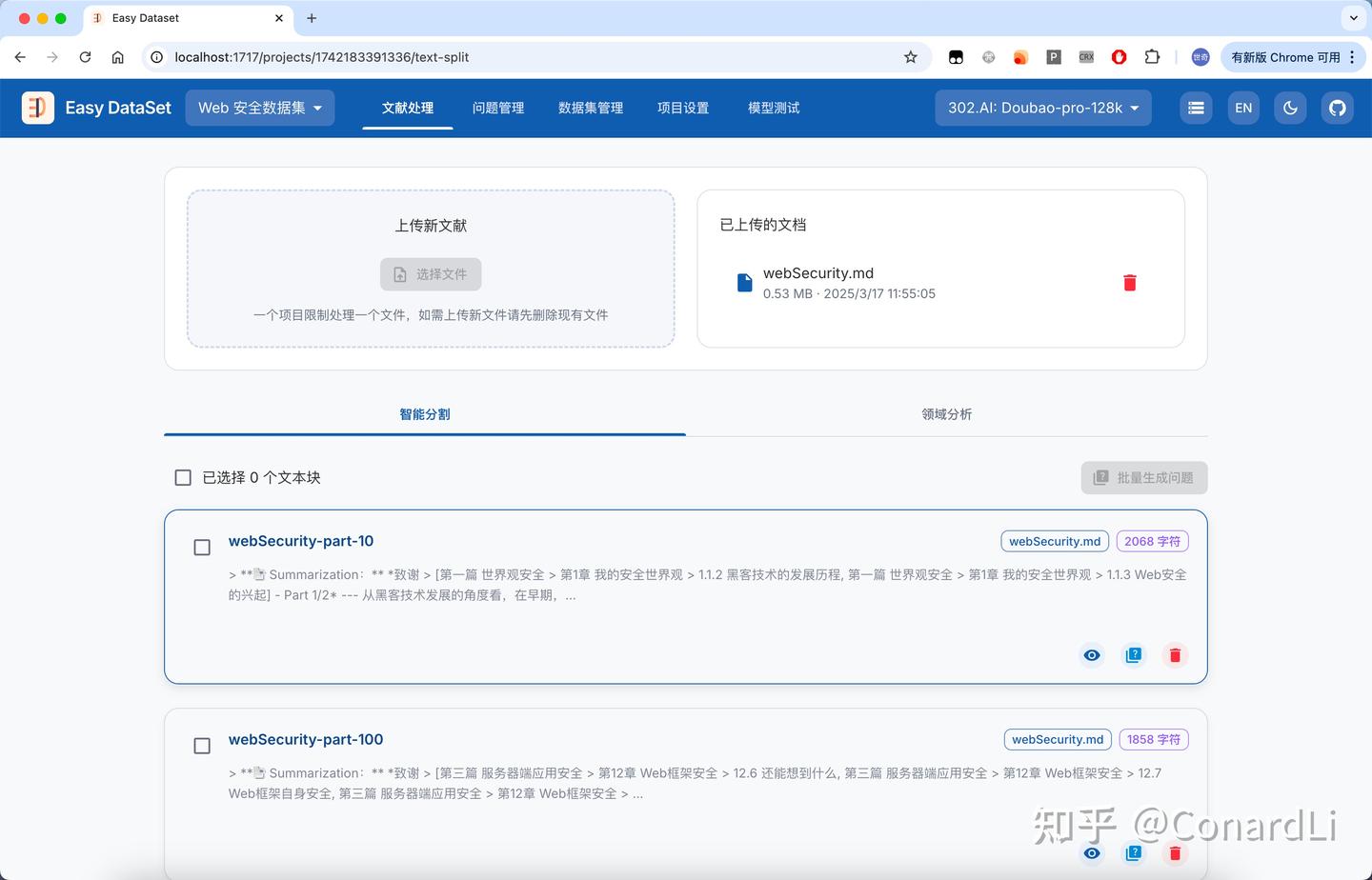Preview webSecurity-part-10 via its eye icon
This screenshot has height=880, width=1372.
[x=1092, y=654]
